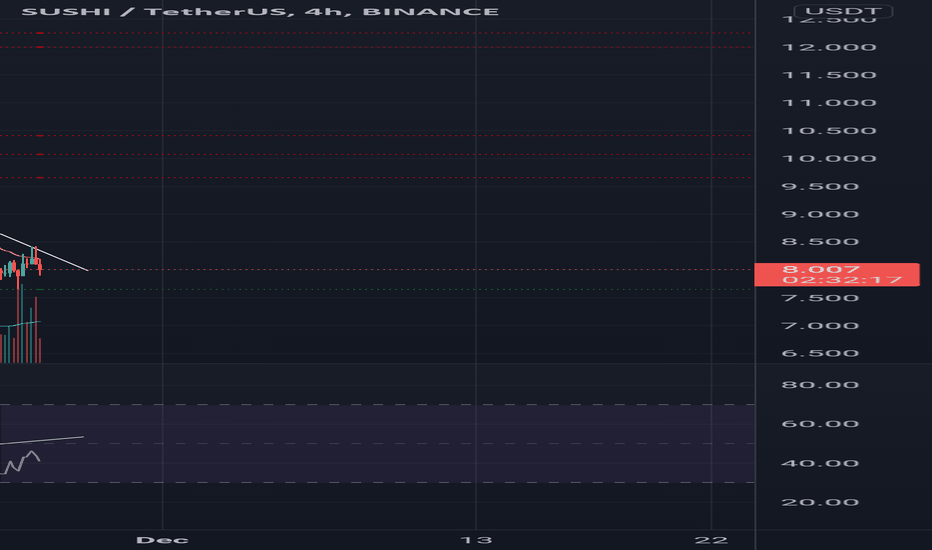Screen dimensions: 932x550
Task: Click the 10.500 price axis label
Action: point(829,131)
